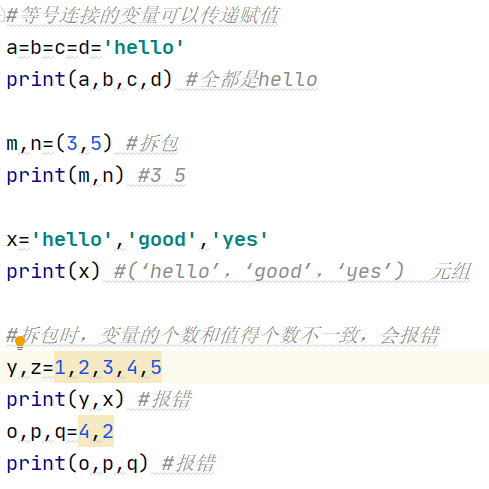This screenshot has height=489, width=489.
Task: Click the o,p,q variable names
Action: [x=36, y=432]
